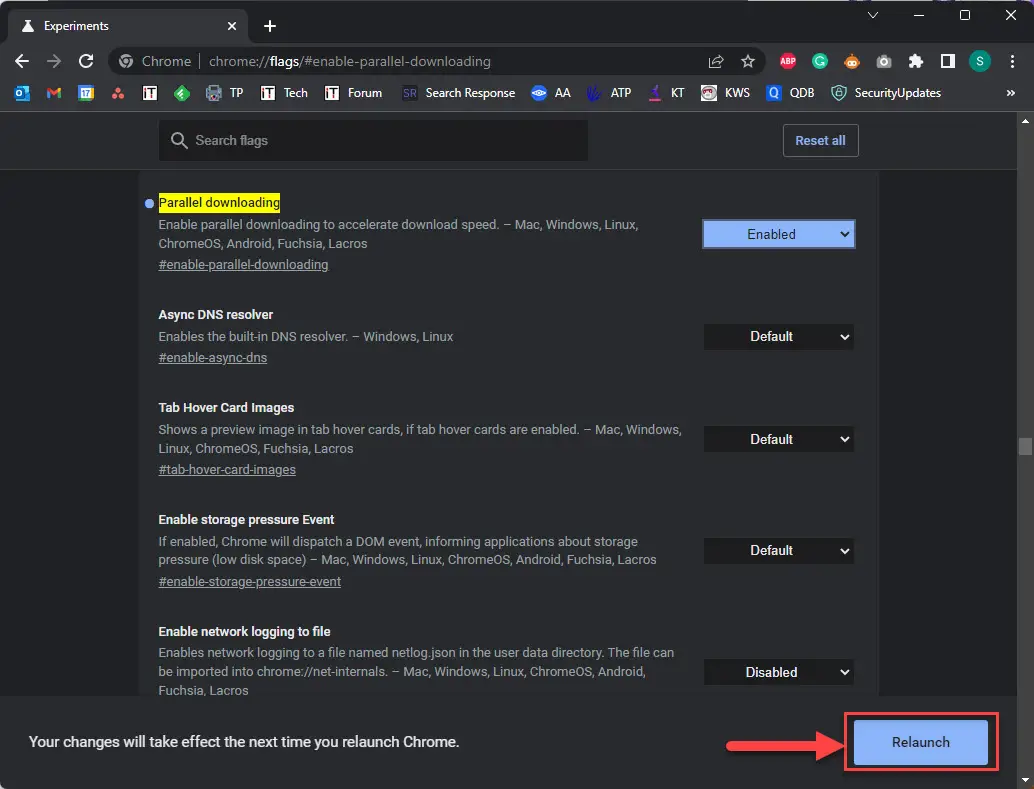
Task: Go back to previous page
Action: pos(22,61)
